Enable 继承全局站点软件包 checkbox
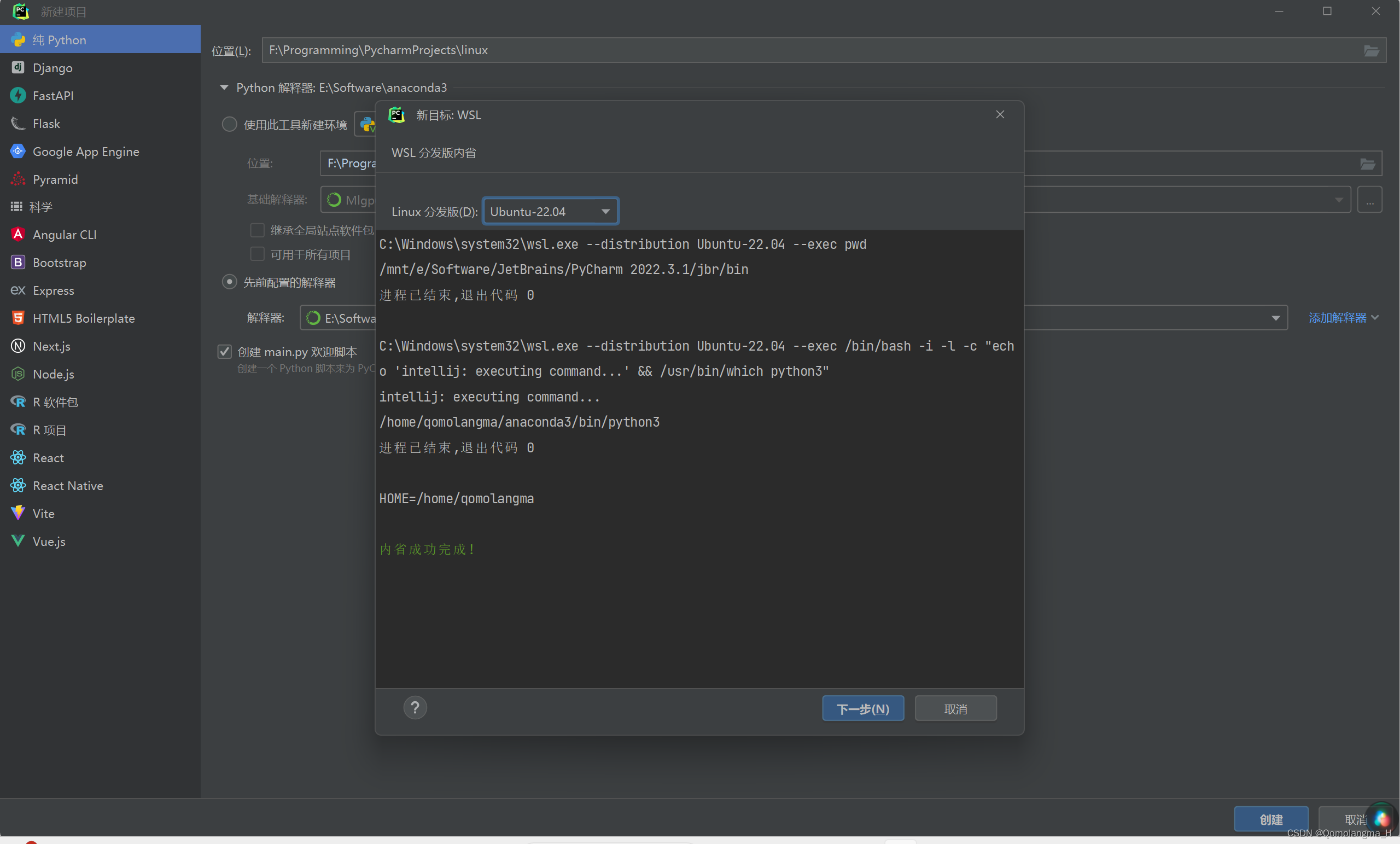 point(257,230)
